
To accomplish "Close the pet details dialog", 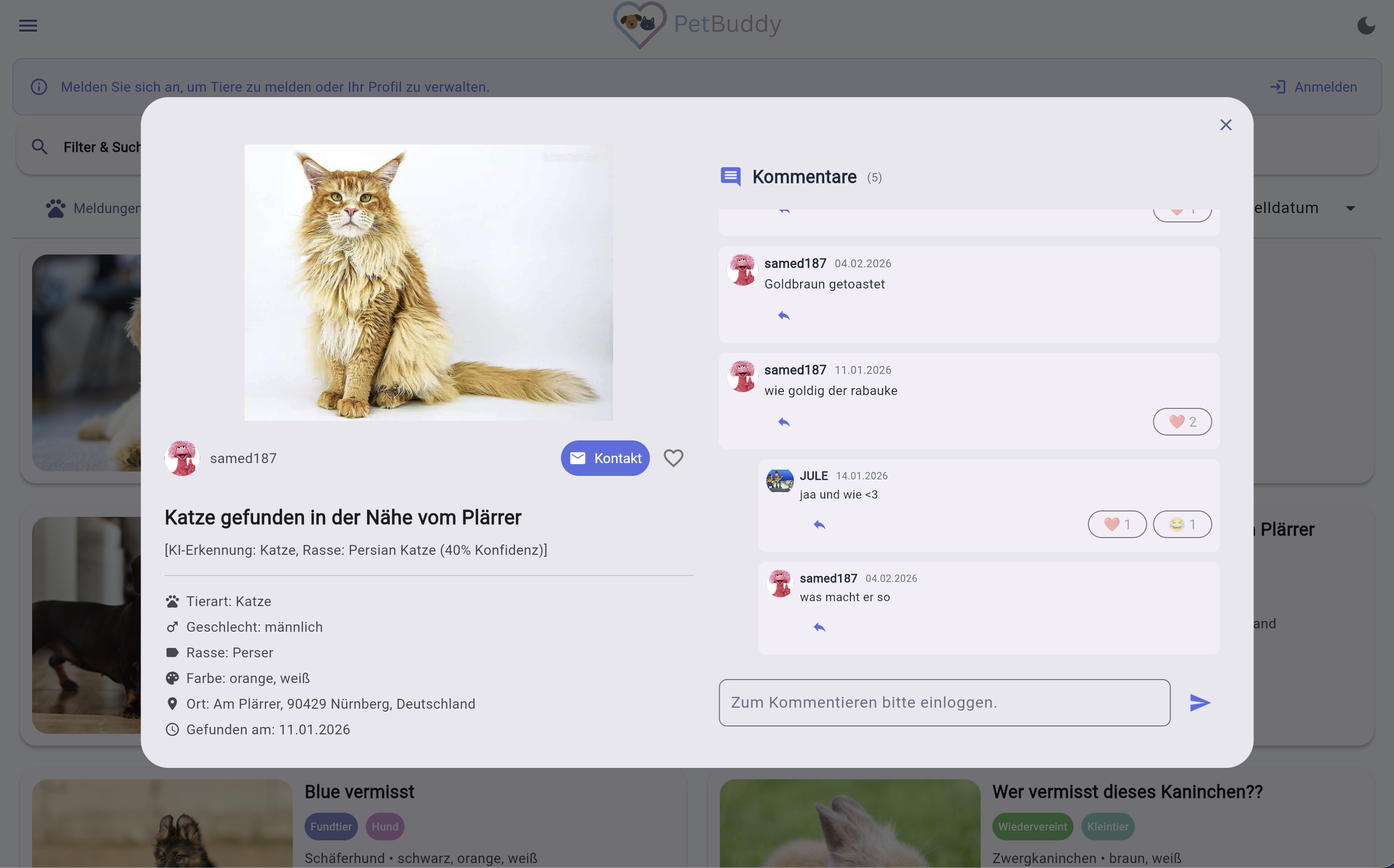I will click(x=1226, y=125).
